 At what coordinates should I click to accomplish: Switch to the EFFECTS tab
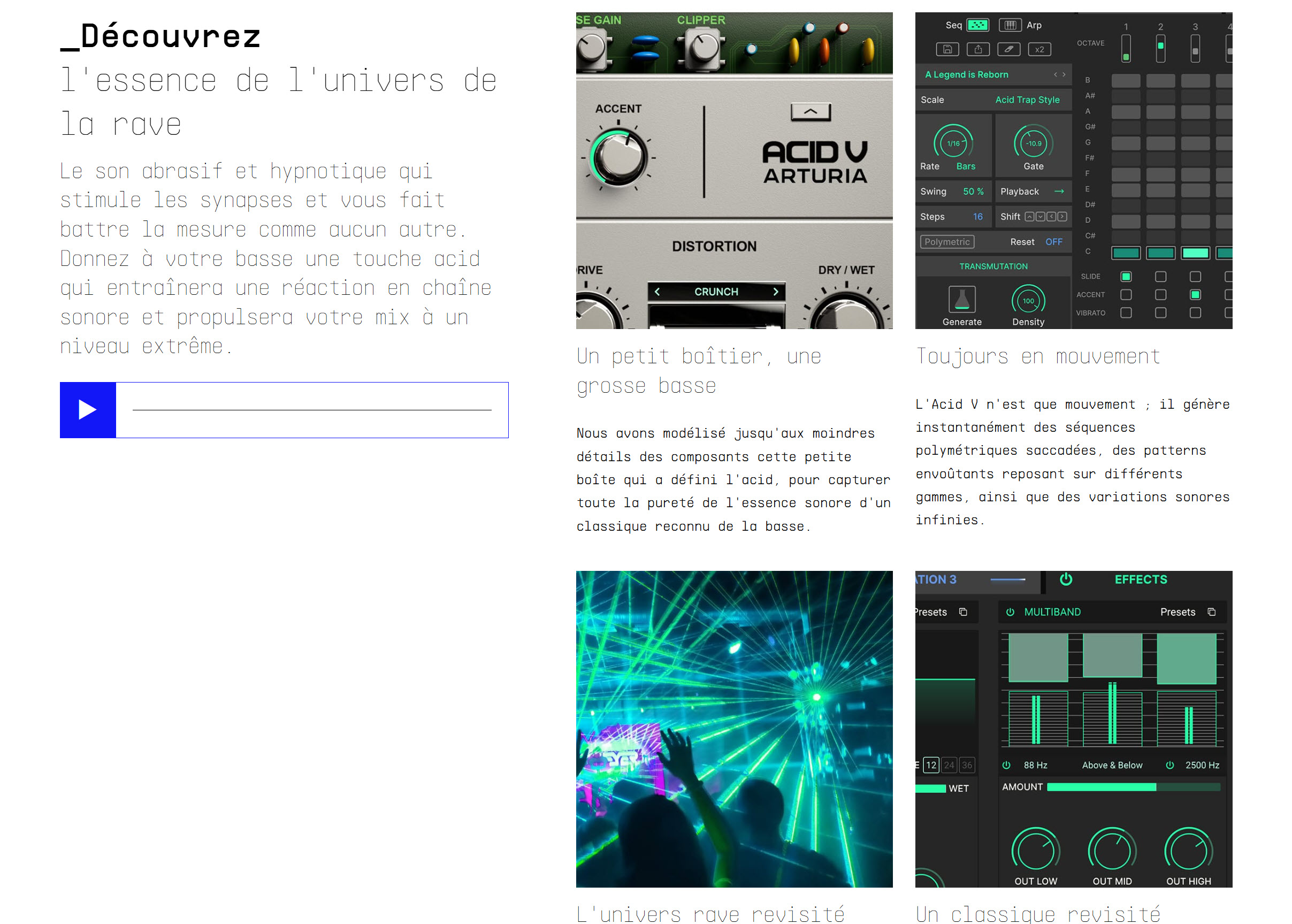point(1140,579)
